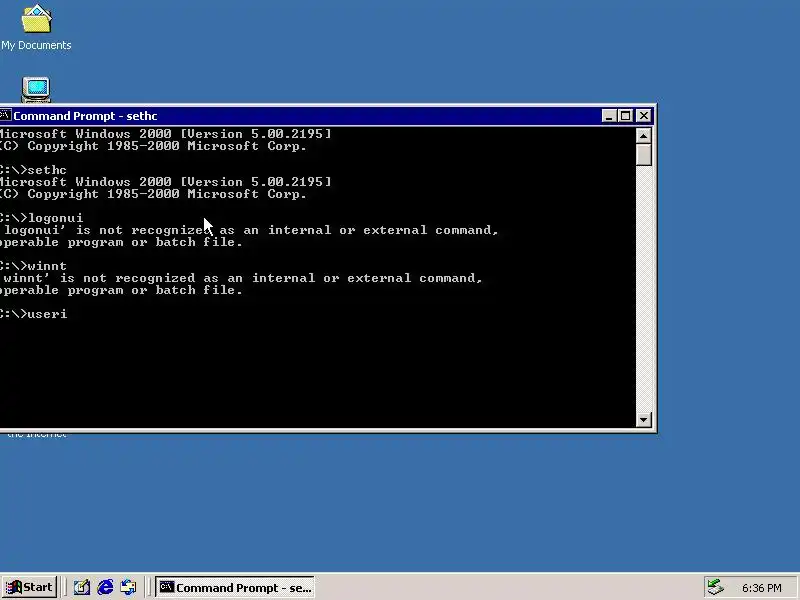800x600 pixels.
Task: Click the 'C:\>useri' prompt line
Action: coord(33,314)
